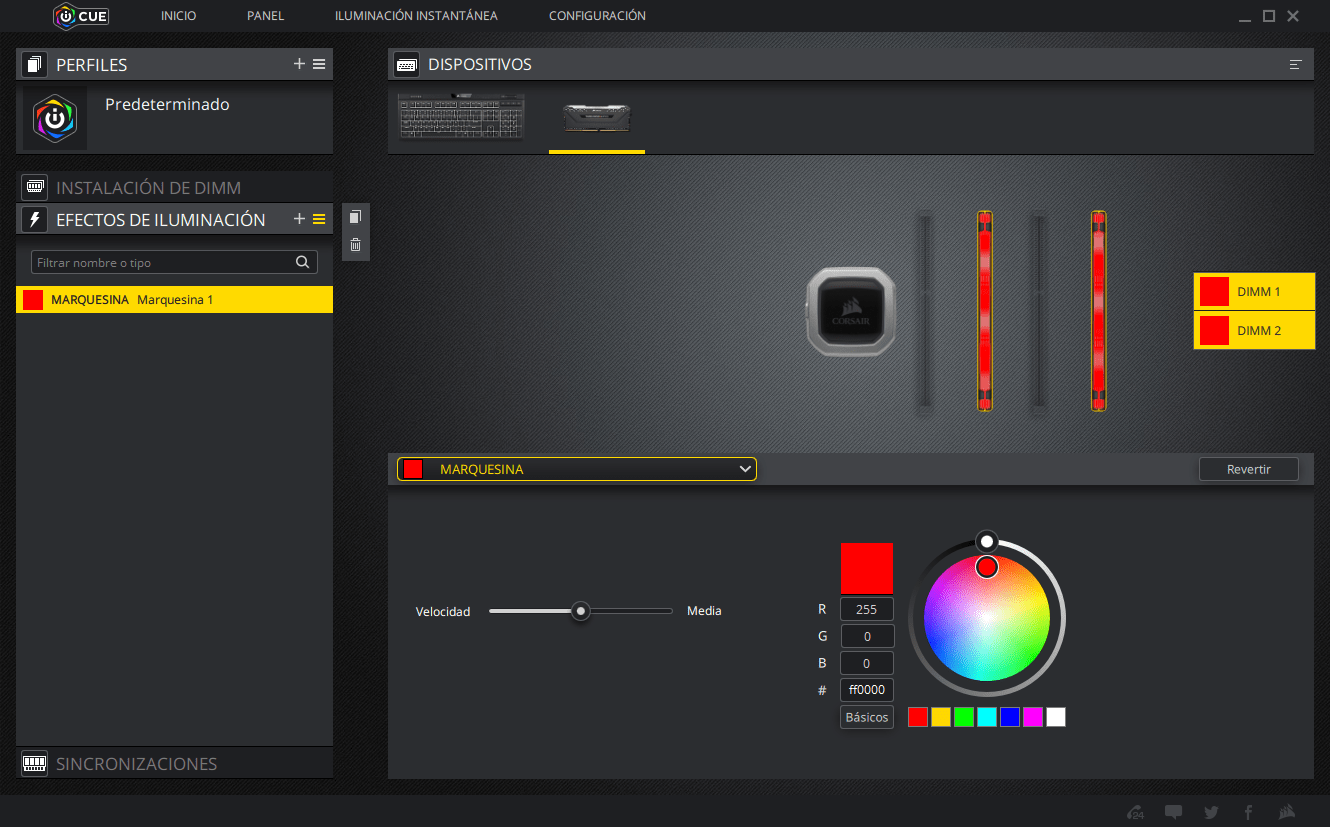
Task: Click the Predeterminado profile name
Action: coord(167,104)
